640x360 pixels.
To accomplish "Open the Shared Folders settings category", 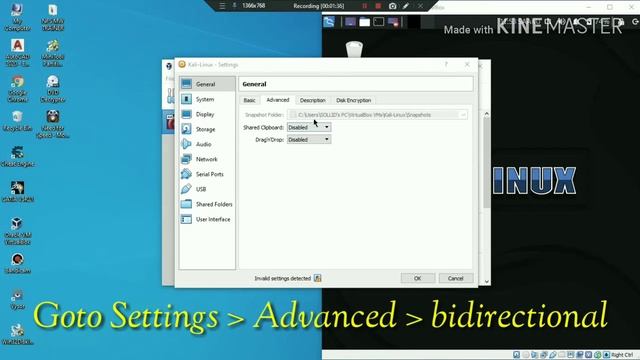I will coord(207,204).
